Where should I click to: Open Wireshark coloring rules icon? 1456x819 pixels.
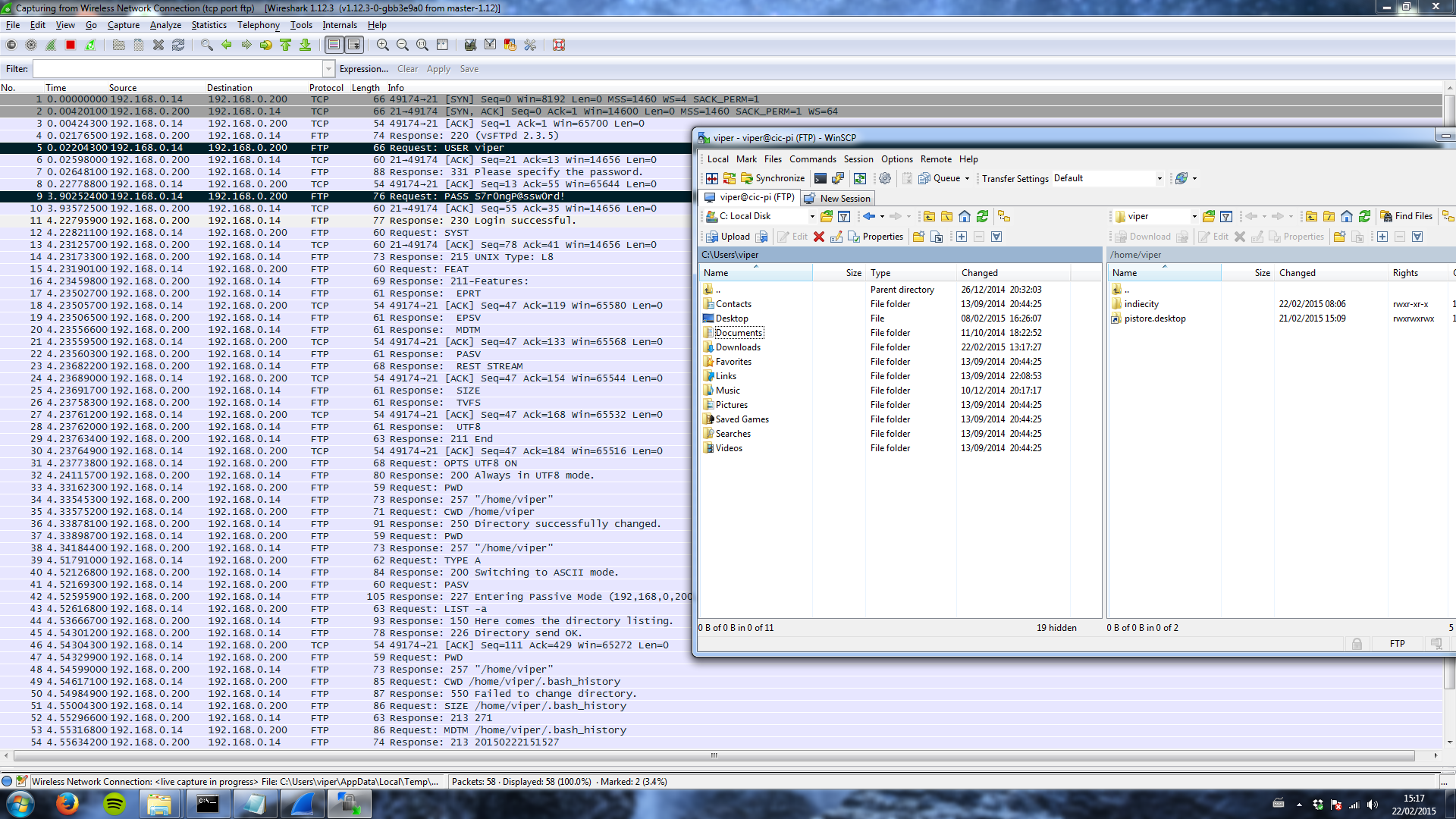[x=510, y=45]
